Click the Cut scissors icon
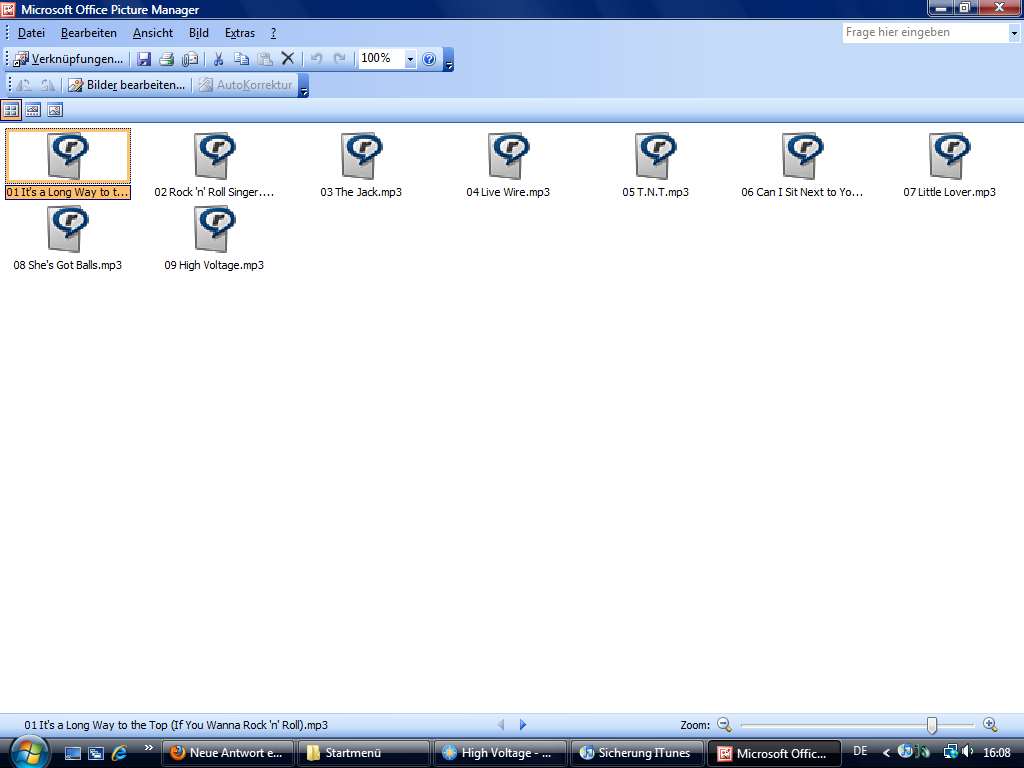The width and height of the screenshot is (1024, 768). 218,59
